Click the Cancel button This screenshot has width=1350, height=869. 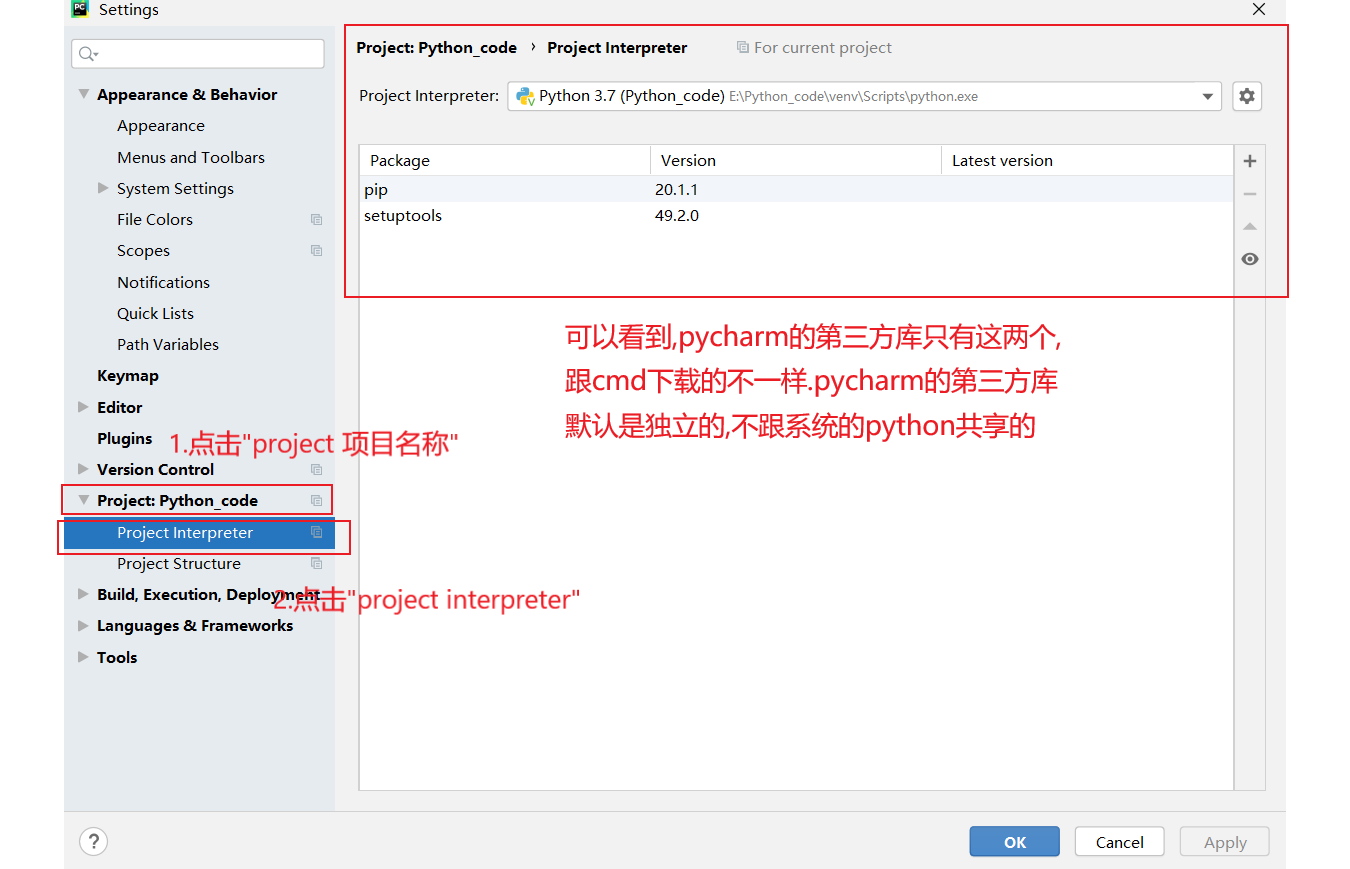(1119, 842)
